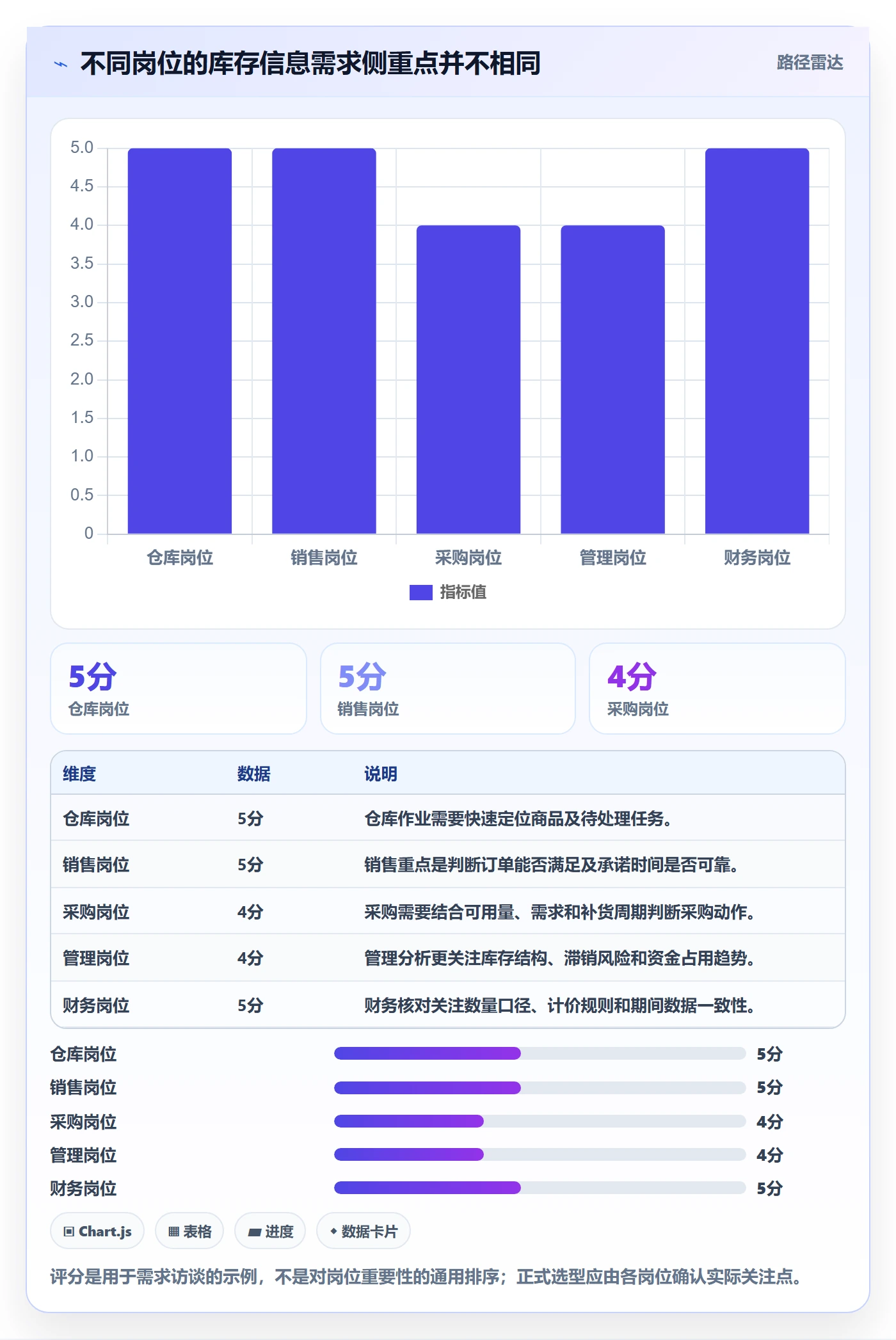The height and width of the screenshot is (1340, 896).
Task: Click the 仓库岗位 x-axis label
Action: 180,558
